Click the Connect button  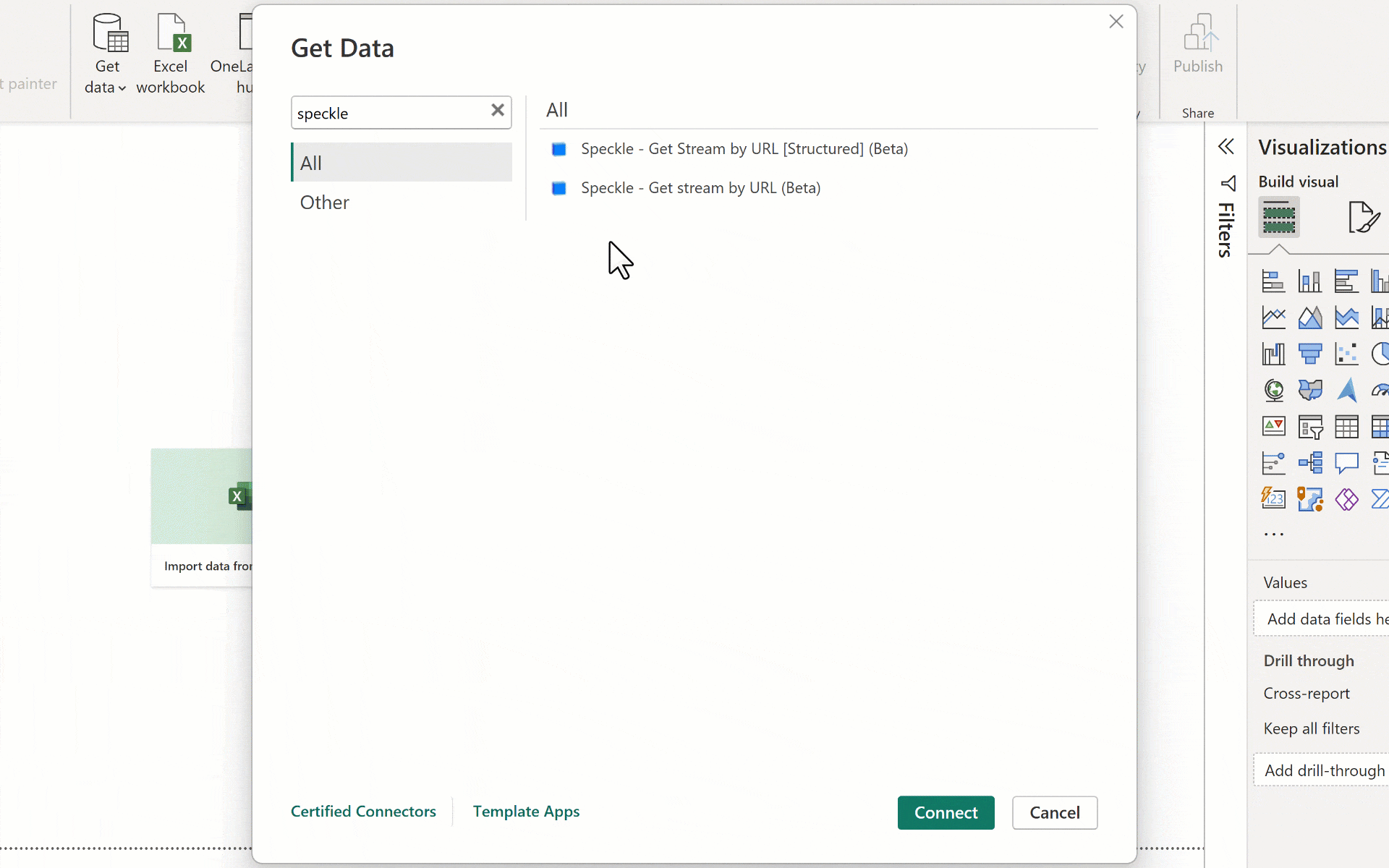[x=946, y=812]
